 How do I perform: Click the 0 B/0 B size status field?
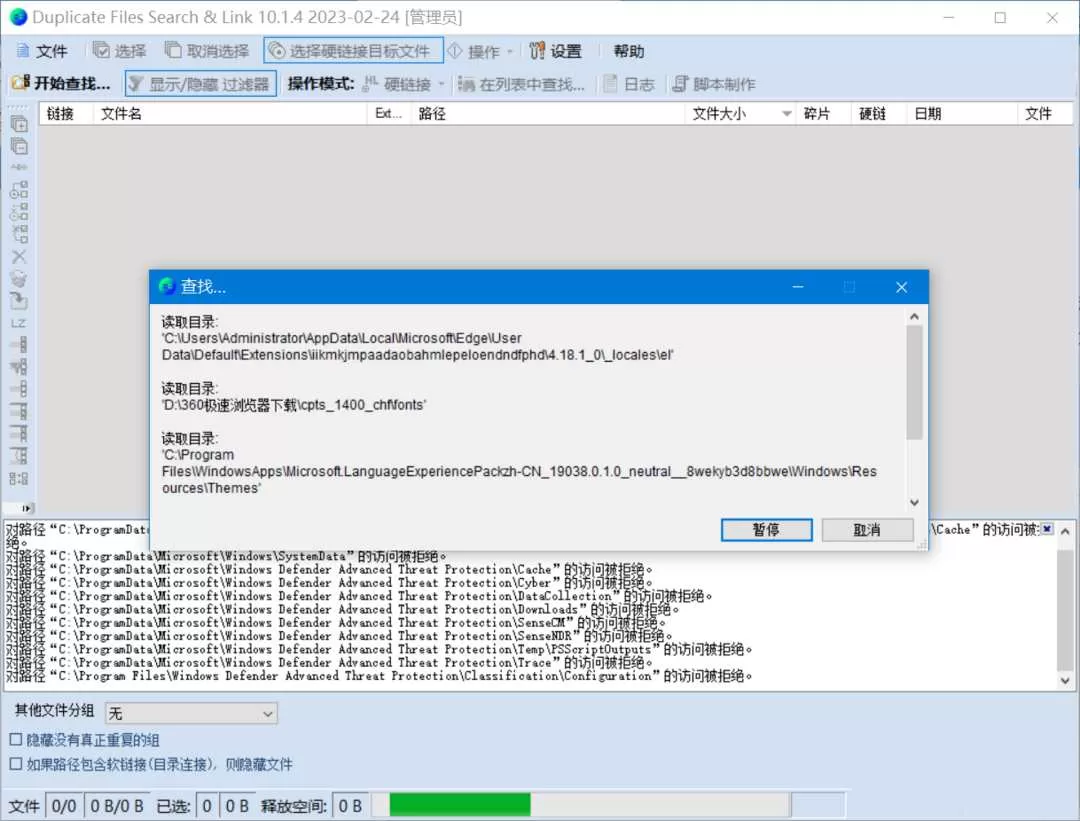click(117, 805)
